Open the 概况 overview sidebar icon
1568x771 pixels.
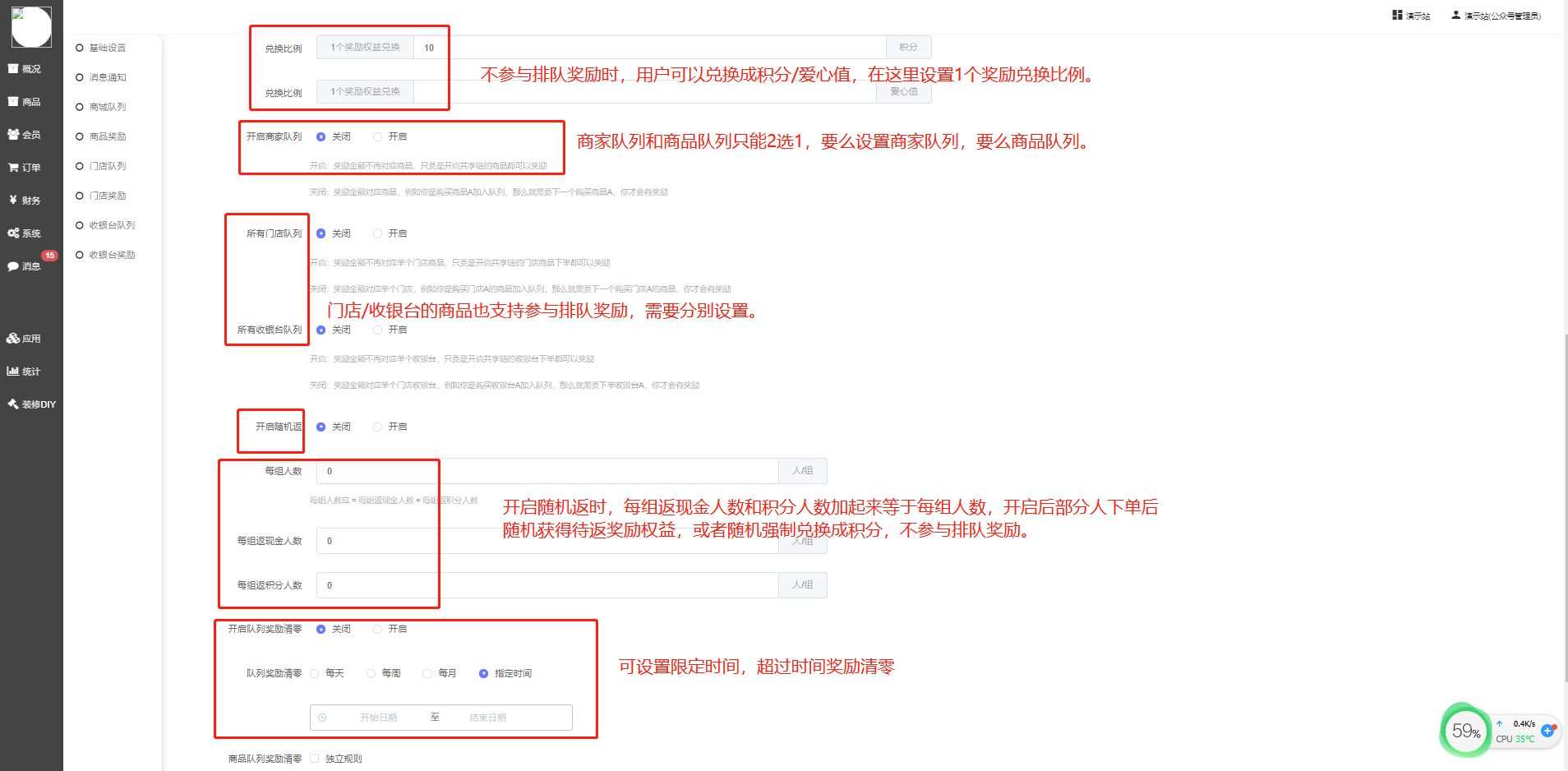click(x=13, y=69)
